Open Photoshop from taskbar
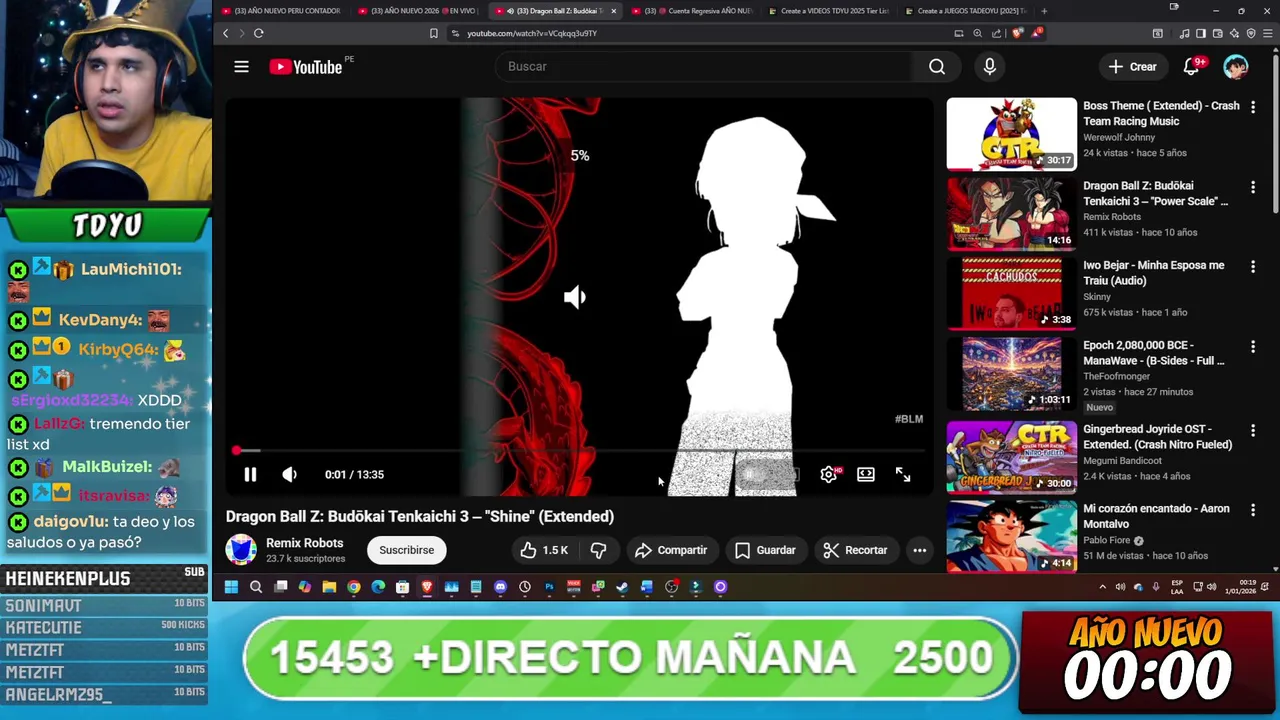The image size is (1280, 720). click(x=549, y=587)
